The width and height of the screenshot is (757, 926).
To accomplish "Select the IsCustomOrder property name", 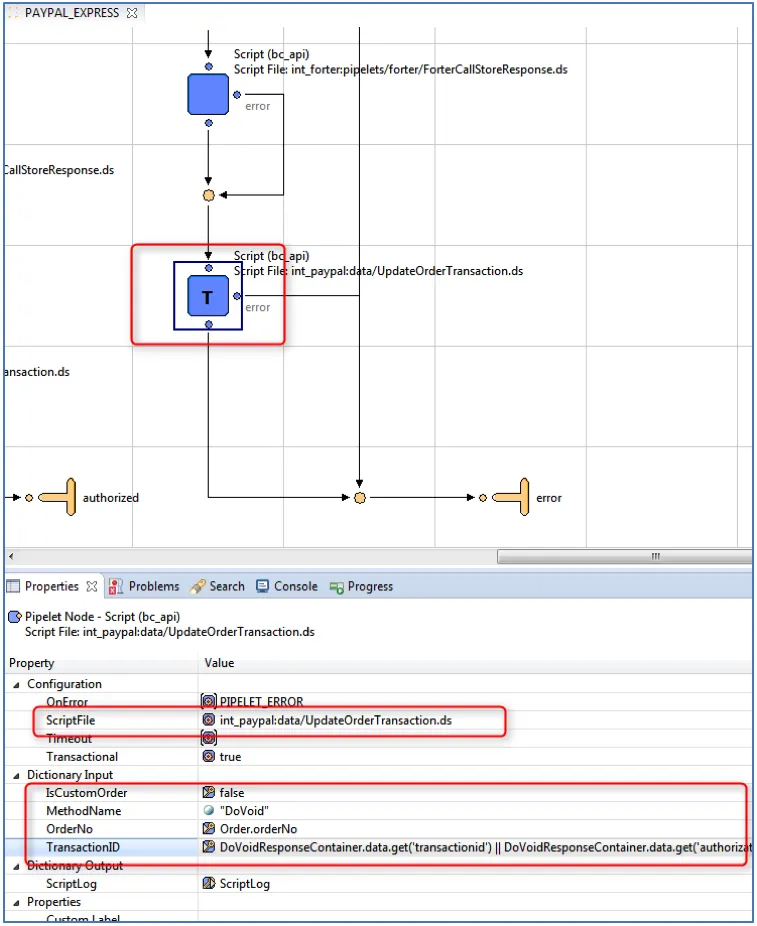I will tap(86, 793).
